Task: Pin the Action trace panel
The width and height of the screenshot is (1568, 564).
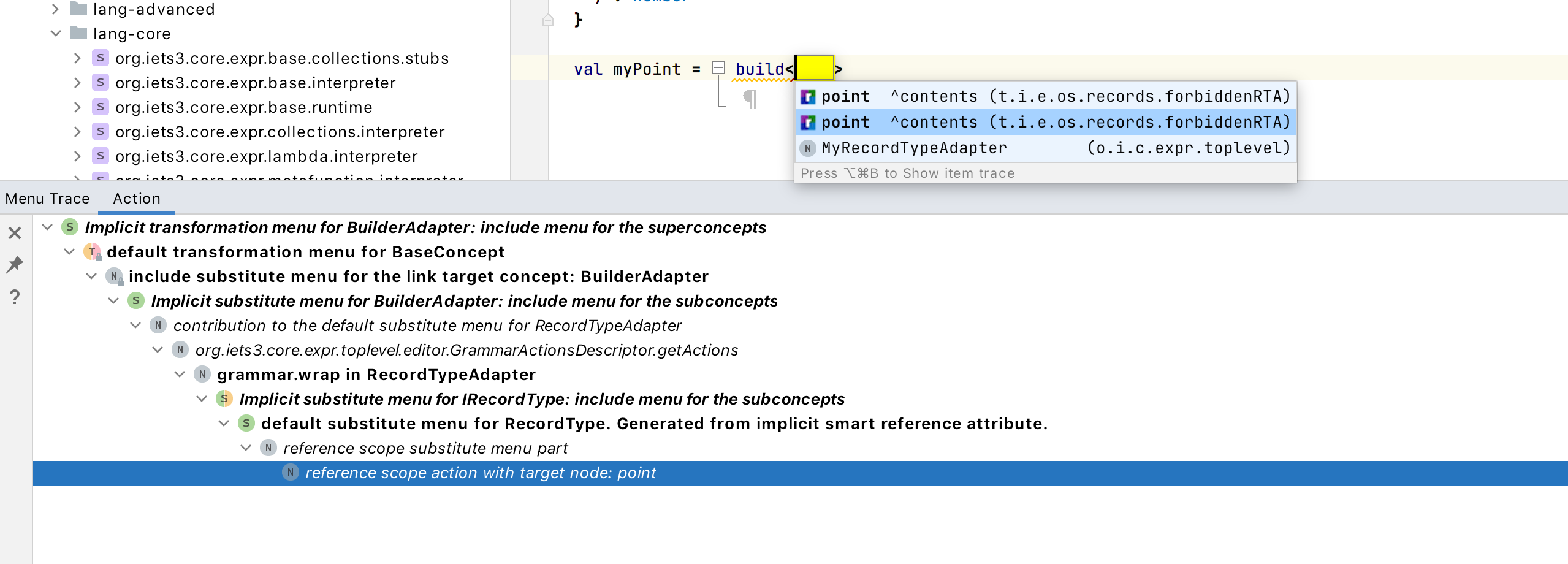Action: (x=14, y=264)
